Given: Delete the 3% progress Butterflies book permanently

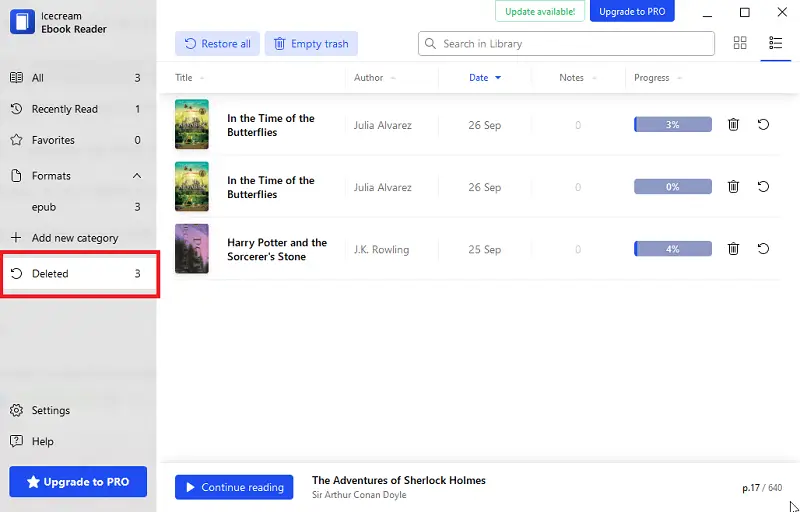Looking at the screenshot, I should (733, 124).
